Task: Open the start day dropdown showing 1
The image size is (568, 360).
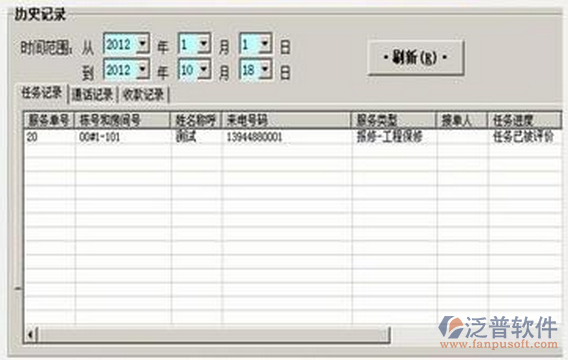Action: [x=266, y=44]
